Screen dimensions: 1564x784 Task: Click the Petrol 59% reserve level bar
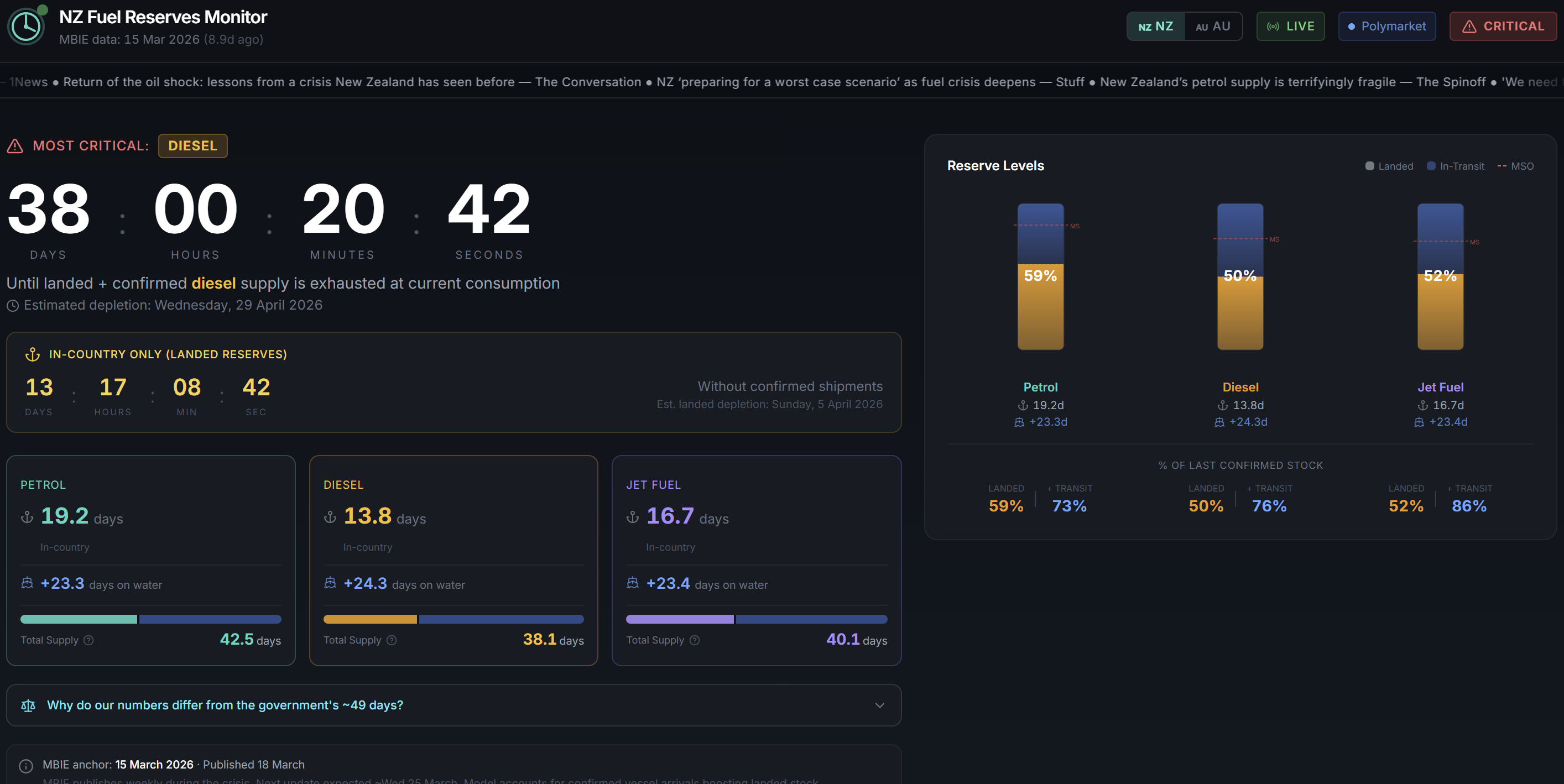pyautogui.click(x=1041, y=276)
